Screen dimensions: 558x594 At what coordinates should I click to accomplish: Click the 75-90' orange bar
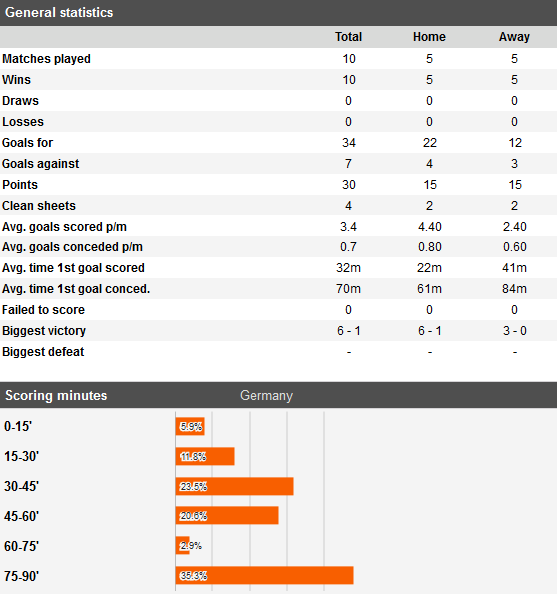264,575
